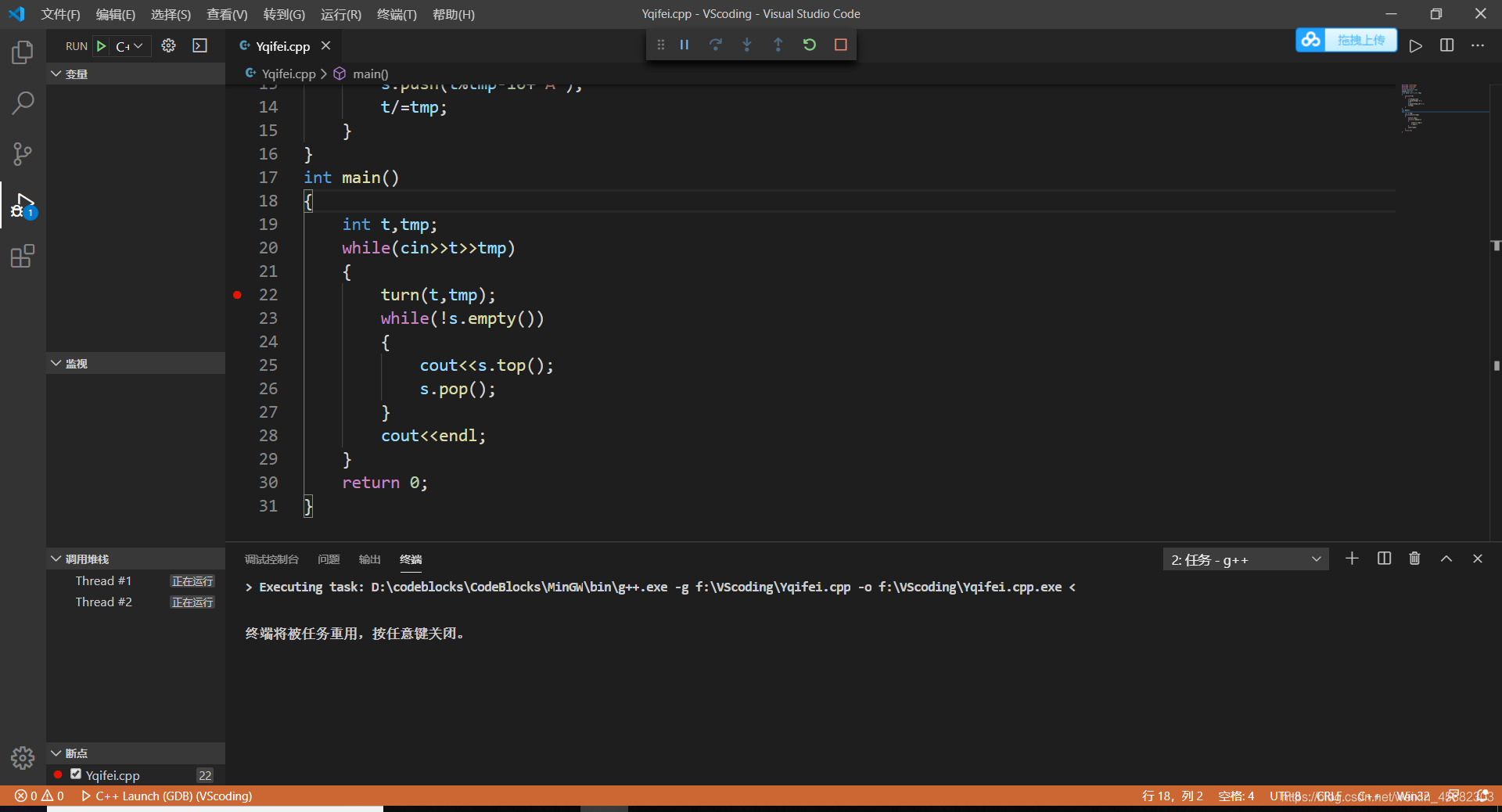
Task: Kill terminal with trash icon
Action: 1414,559
